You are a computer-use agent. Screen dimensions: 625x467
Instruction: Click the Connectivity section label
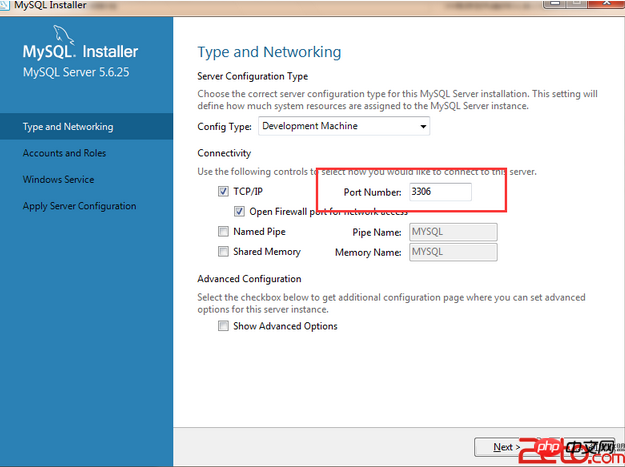coord(224,153)
